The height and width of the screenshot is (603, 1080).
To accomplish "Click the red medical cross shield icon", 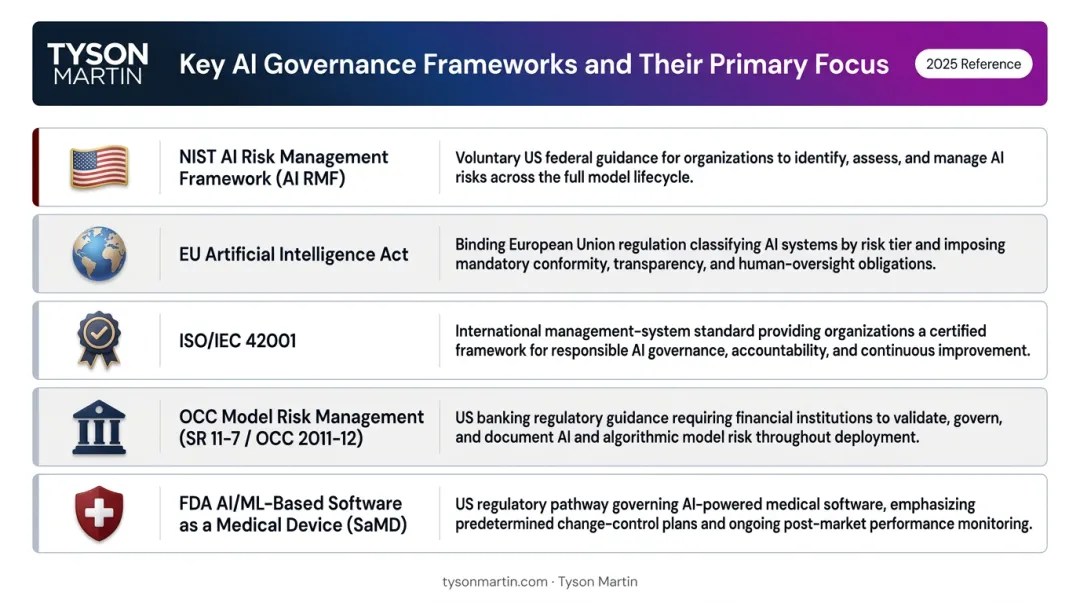I will tap(99, 513).
